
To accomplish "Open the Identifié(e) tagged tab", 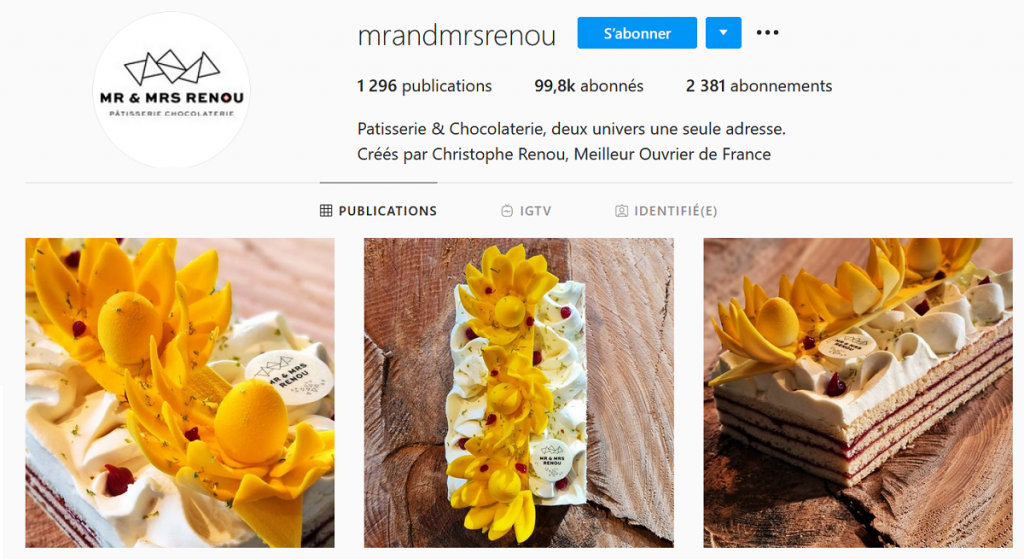I will [x=666, y=211].
